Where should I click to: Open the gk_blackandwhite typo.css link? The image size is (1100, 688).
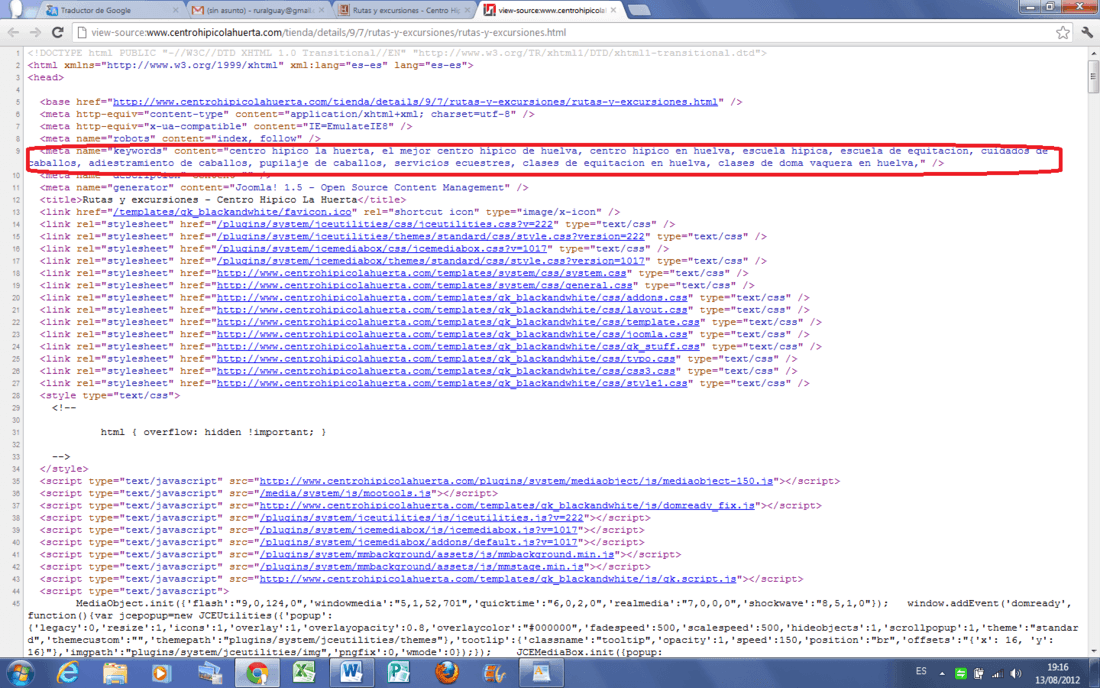pyautogui.click(x=446, y=359)
